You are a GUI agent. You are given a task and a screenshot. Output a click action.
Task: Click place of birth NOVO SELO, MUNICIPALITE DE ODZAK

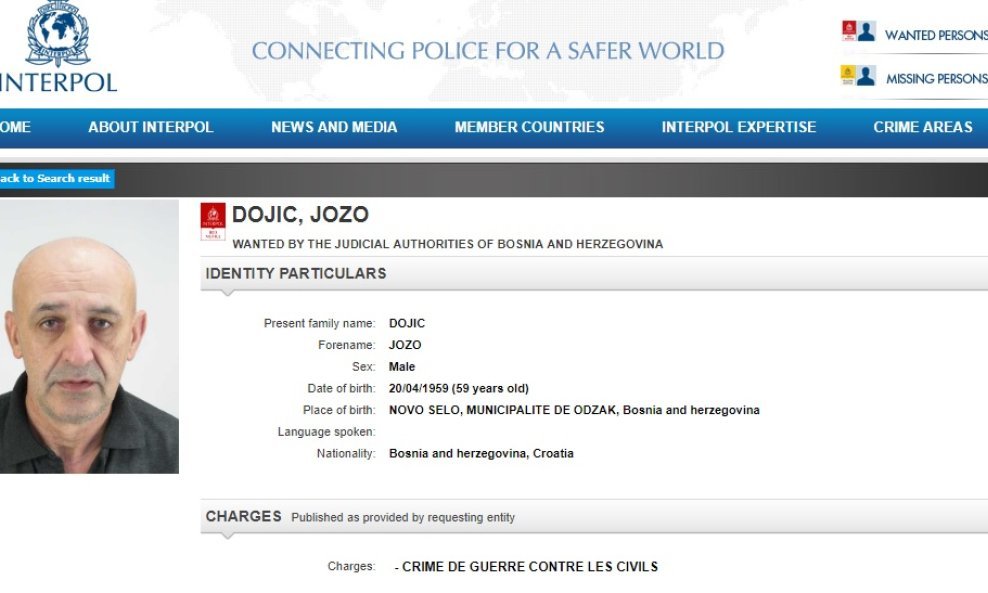tap(502, 410)
